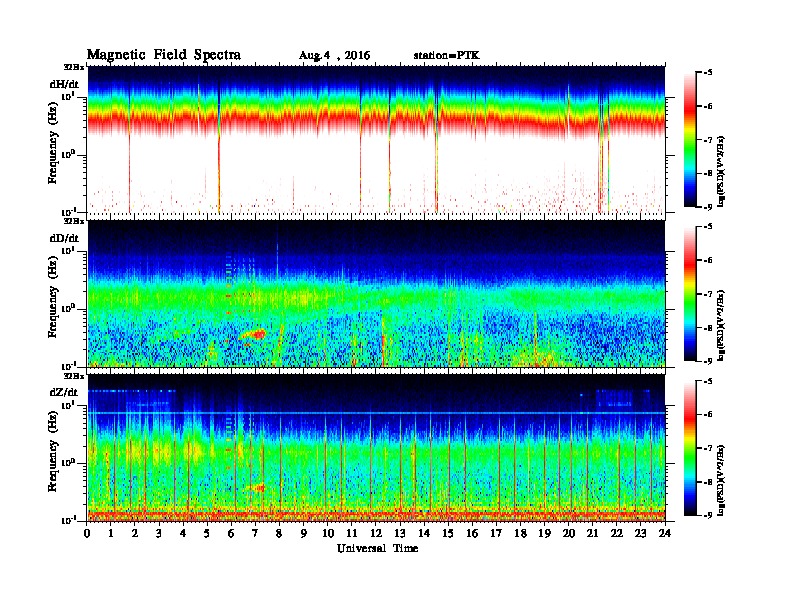Click hour tick label "24" on time axis

click(665, 533)
